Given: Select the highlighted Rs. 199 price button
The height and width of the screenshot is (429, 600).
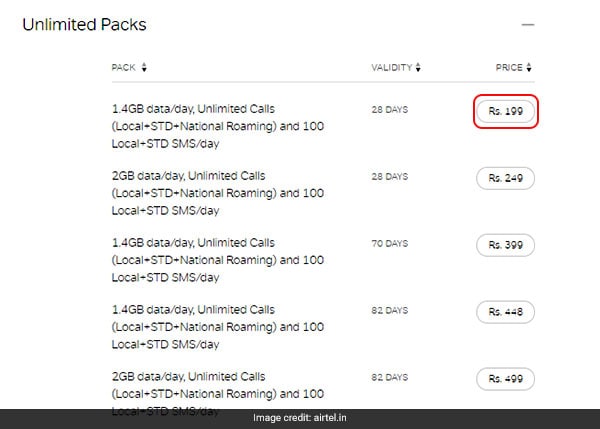Looking at the screenshot, I should tap(506, 112).
